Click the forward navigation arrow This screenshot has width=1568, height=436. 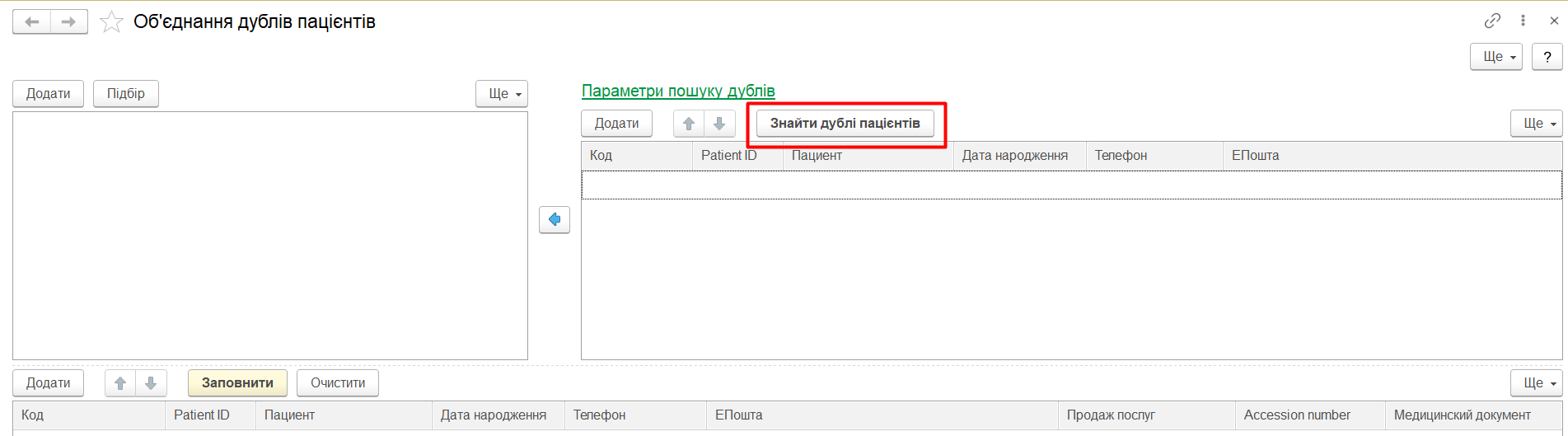point(69,22)
